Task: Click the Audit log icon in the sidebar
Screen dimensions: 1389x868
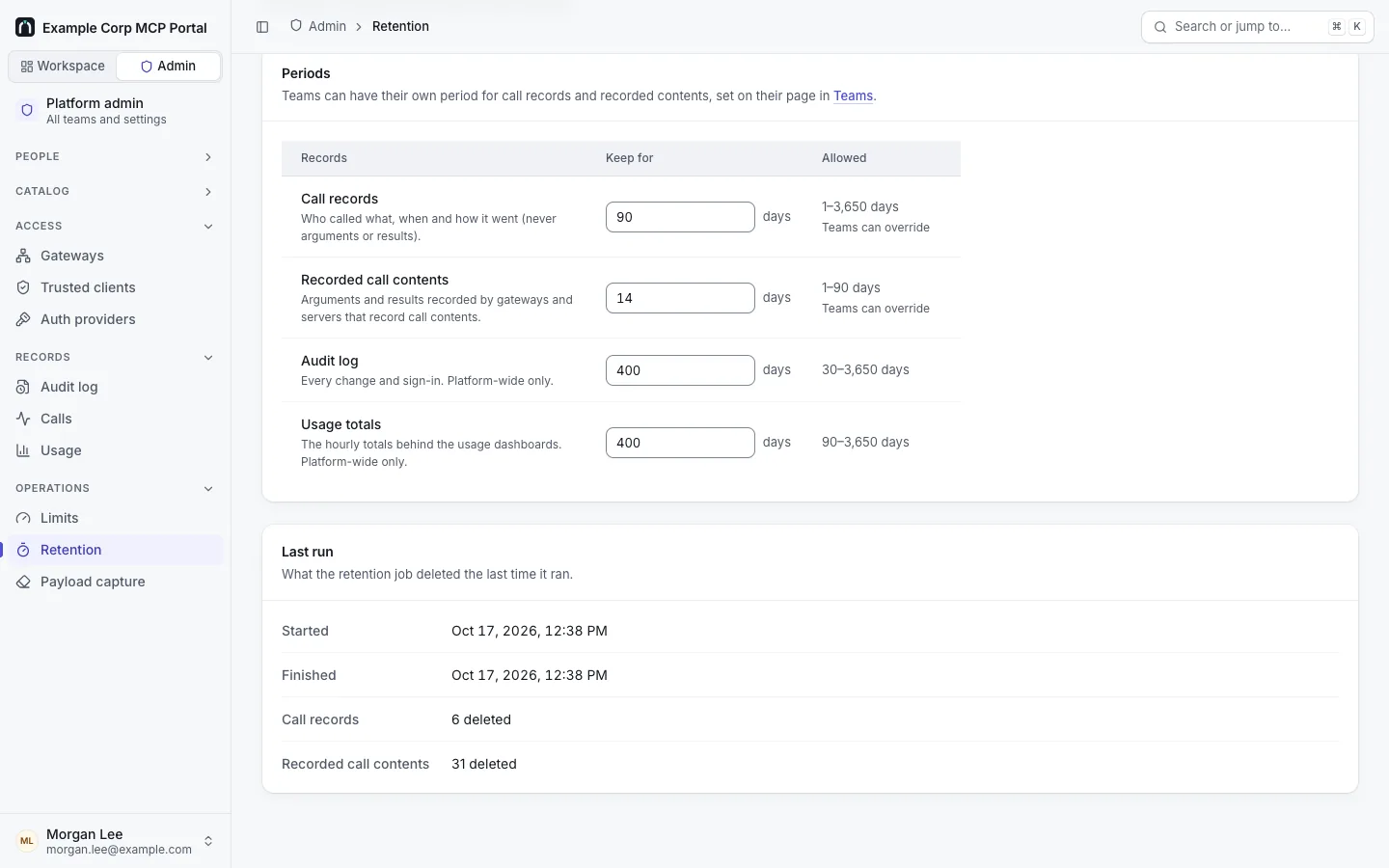Action: click(23, 387)
